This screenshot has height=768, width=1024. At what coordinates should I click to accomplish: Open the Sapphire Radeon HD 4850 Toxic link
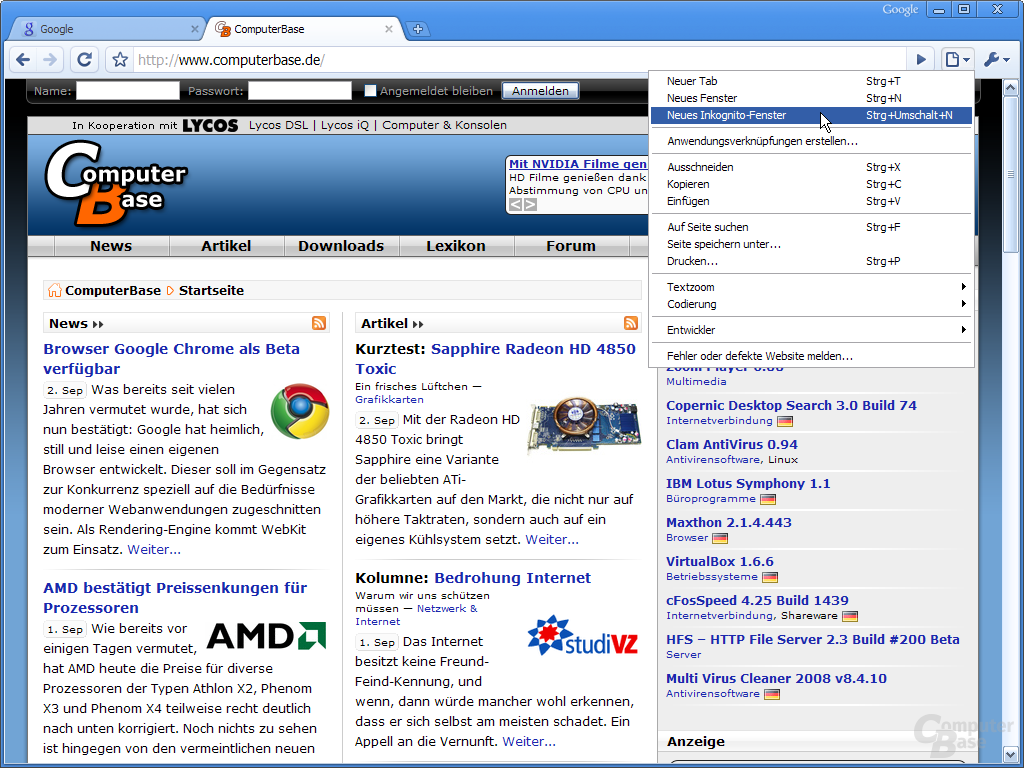[x=496, y=359]
